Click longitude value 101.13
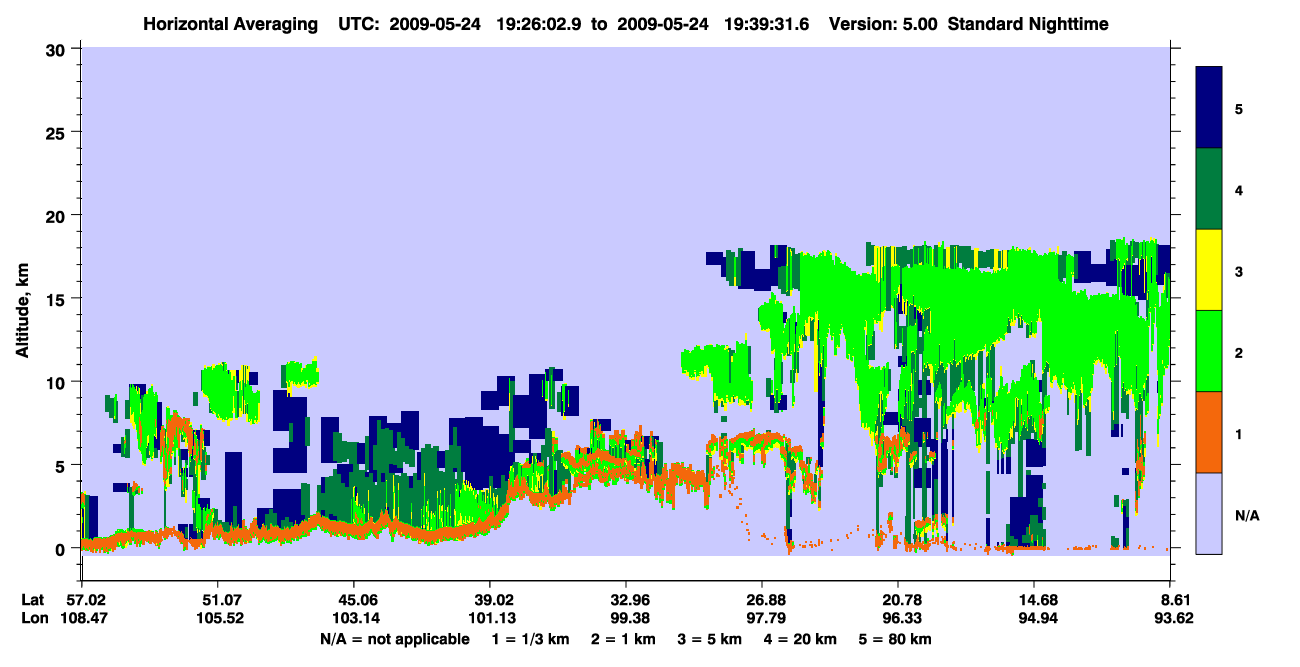The image size is (1300, 667). pyautogui.click(x=490, y=619)
